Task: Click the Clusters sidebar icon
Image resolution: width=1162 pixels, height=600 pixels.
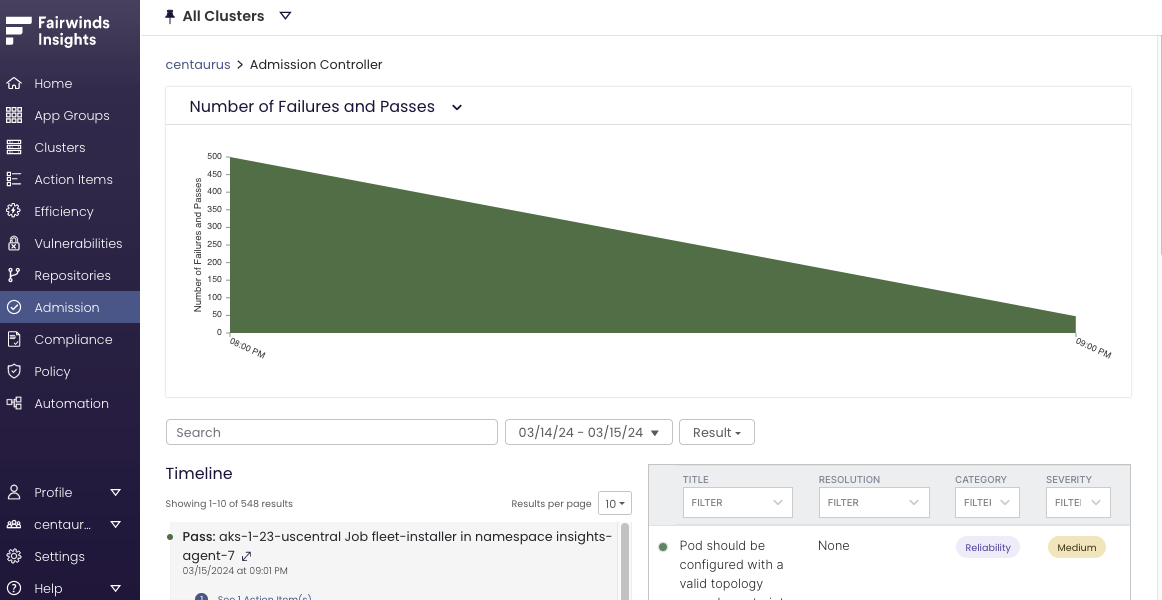Action: (14, 147)
